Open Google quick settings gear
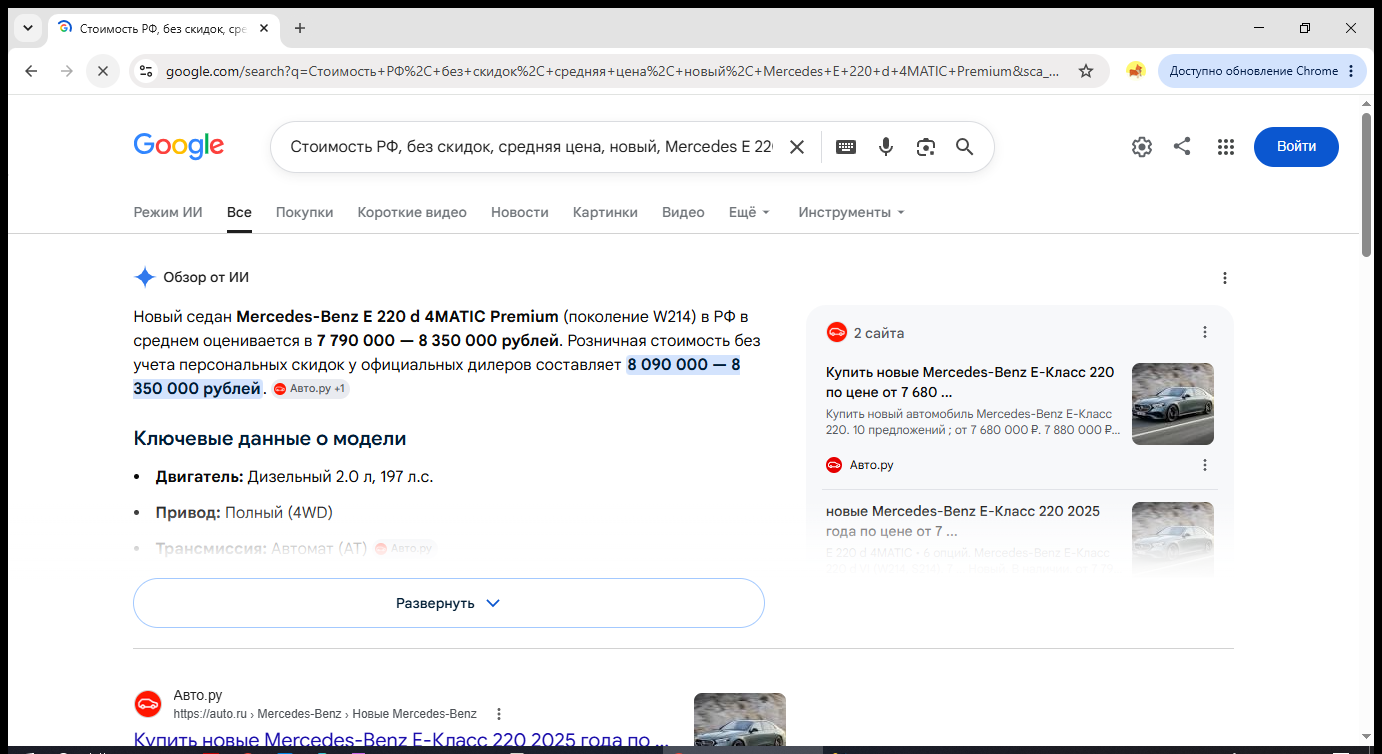The width and height of the screenshot is (1382, 754). click(1142, 147)
